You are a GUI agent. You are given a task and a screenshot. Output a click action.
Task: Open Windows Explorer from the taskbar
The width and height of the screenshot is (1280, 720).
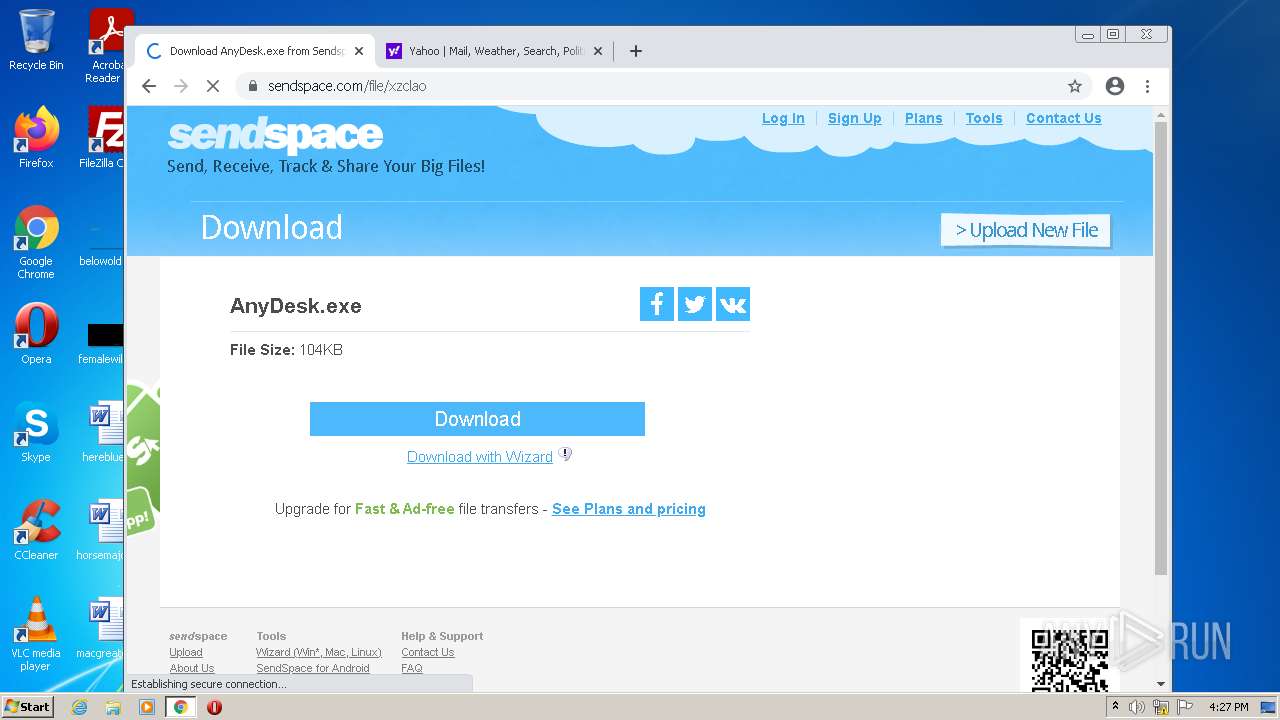pyautogui.click(x=113, y=707)
